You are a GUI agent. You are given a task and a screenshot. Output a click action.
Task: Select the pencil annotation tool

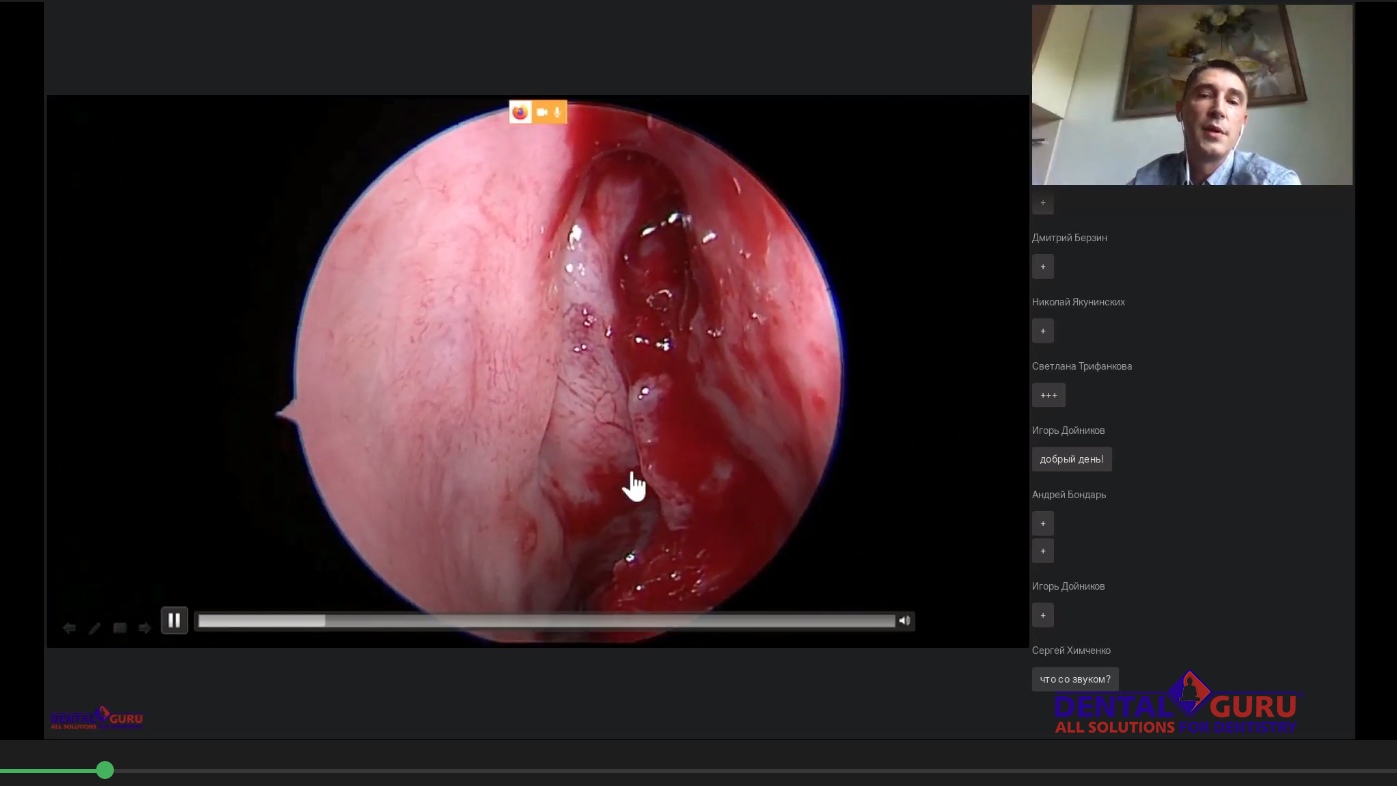tap(94, 628)
